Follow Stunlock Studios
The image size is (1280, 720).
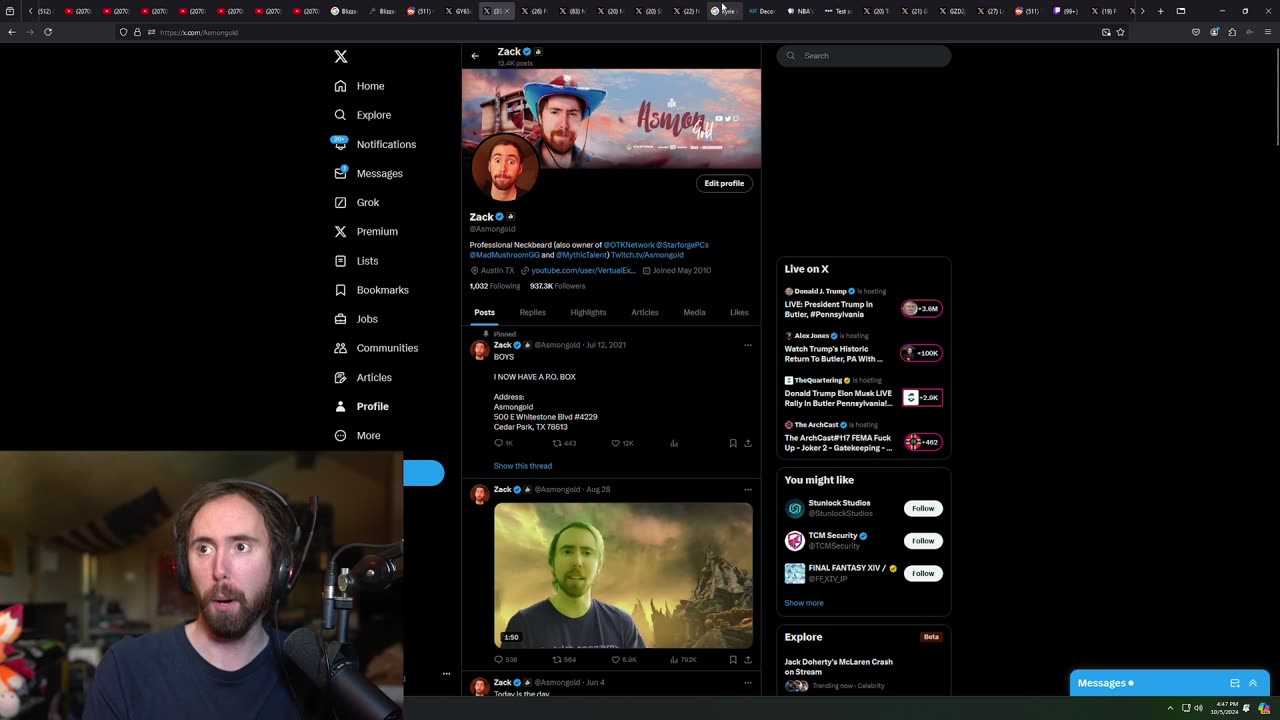(923, 508)
